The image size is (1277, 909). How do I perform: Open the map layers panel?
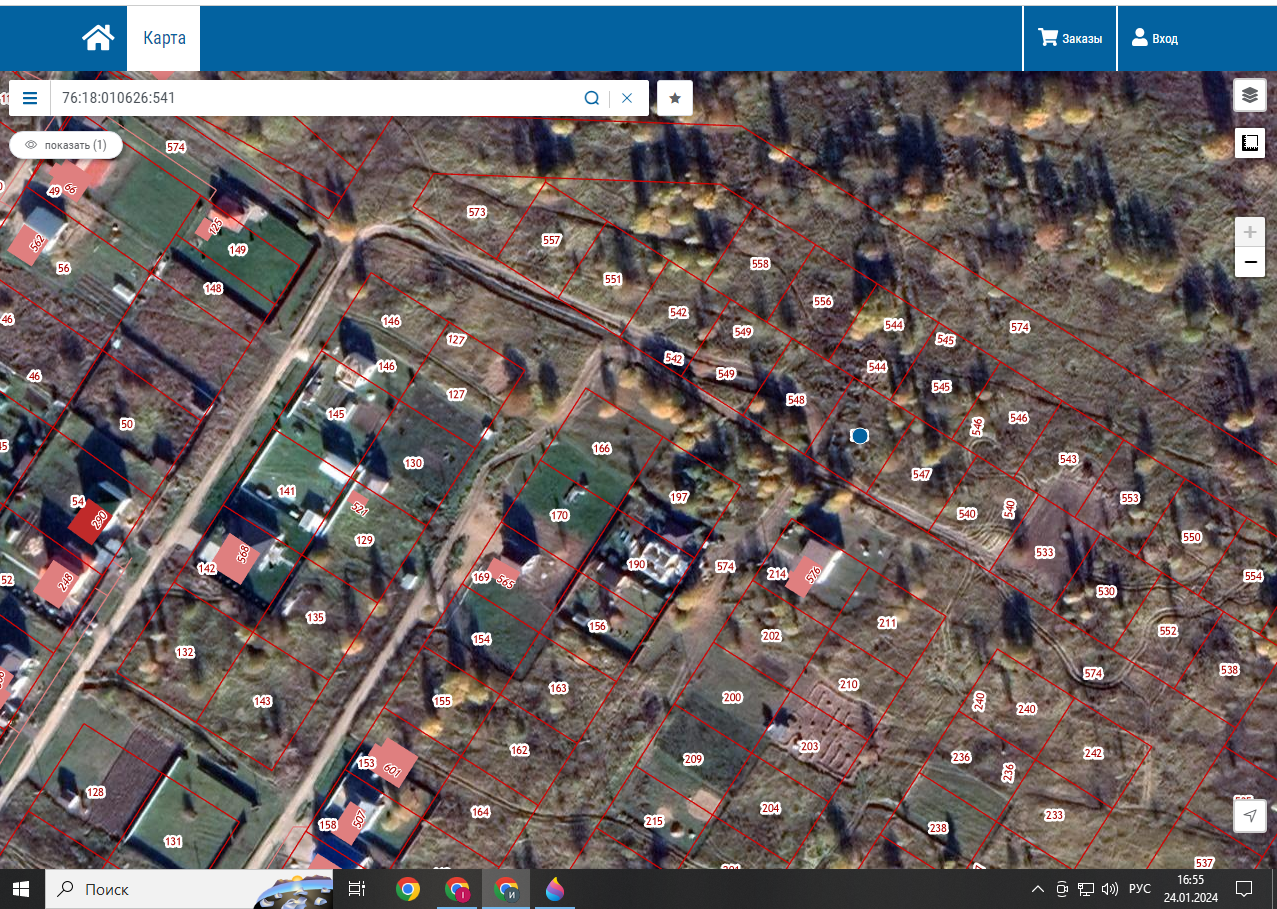[x=1249, y=95]
